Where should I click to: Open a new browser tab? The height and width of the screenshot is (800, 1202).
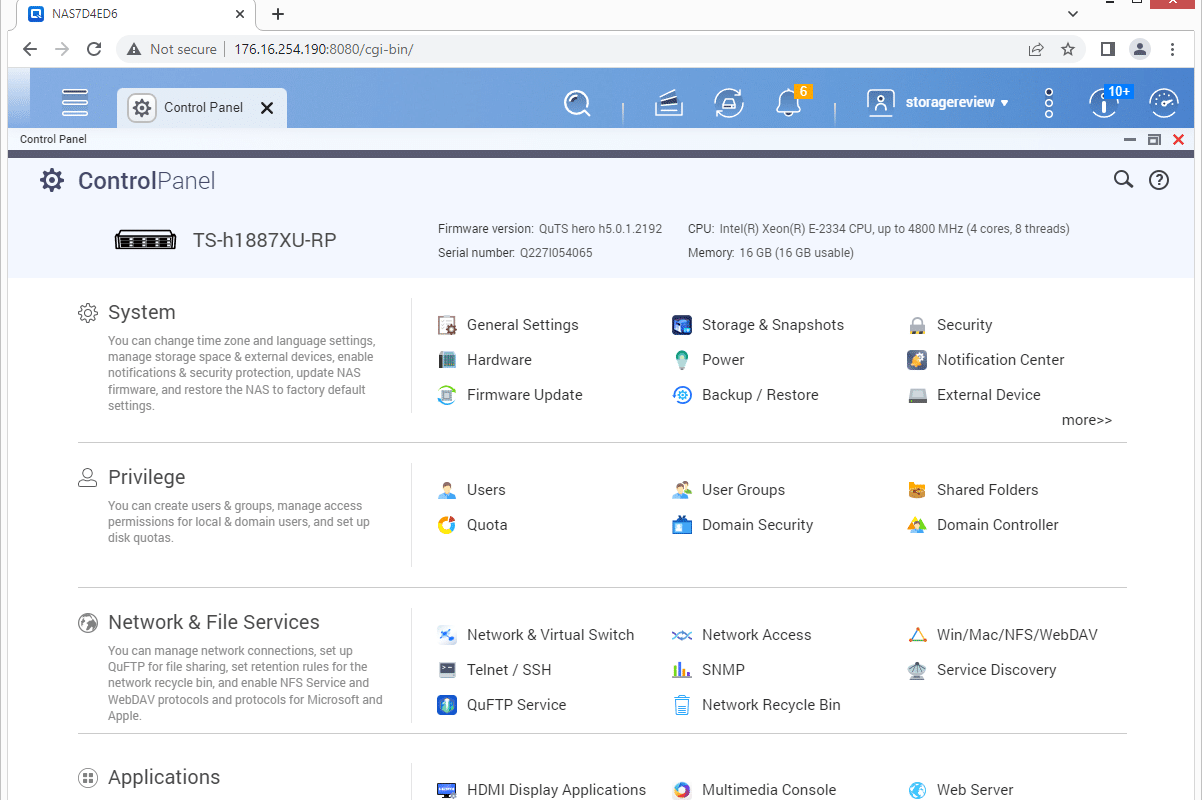click(x=278, y=14)
